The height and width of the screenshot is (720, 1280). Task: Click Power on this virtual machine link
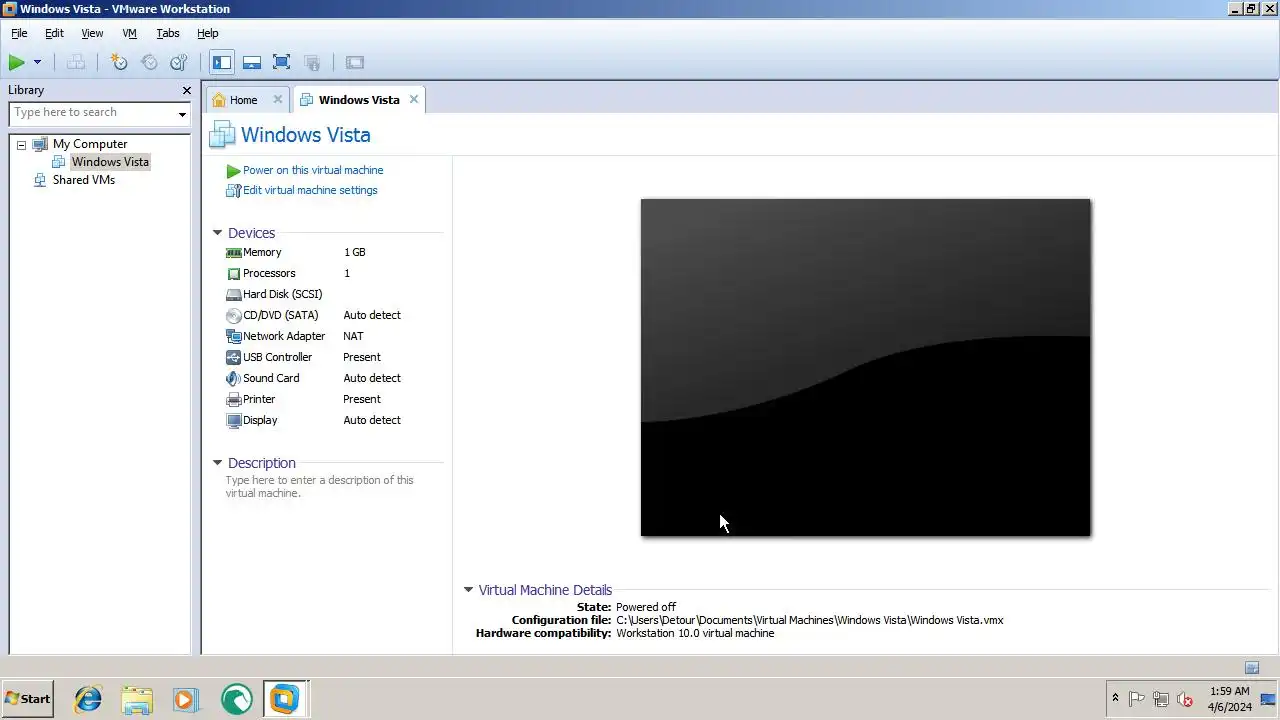[x=313, y=170]
